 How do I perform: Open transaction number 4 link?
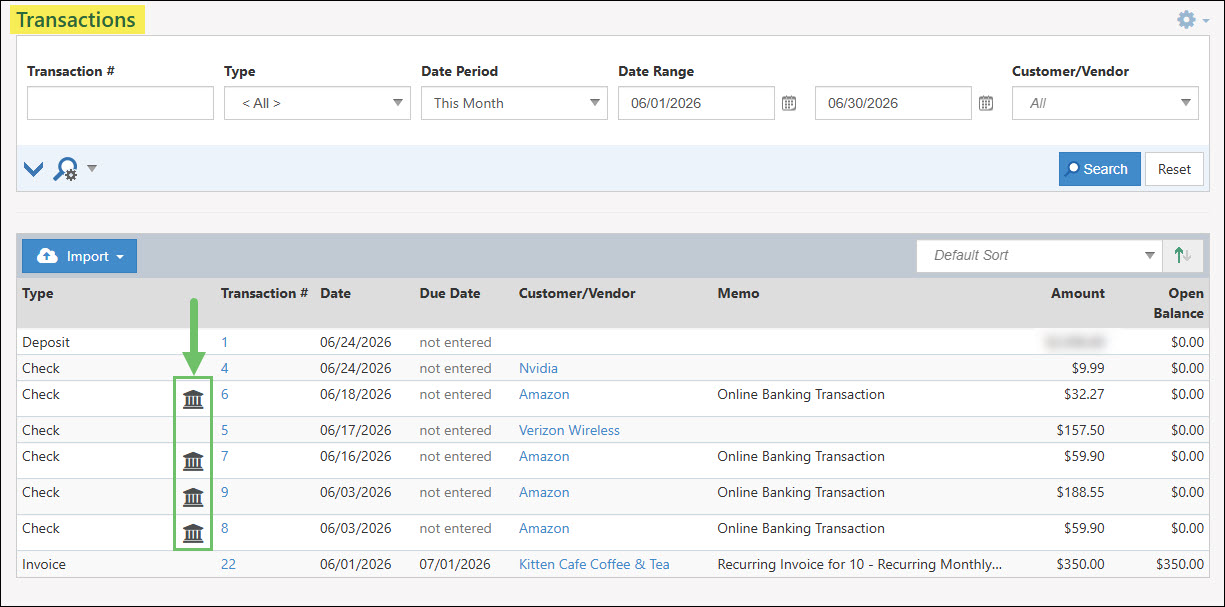[x=225, y=368]
